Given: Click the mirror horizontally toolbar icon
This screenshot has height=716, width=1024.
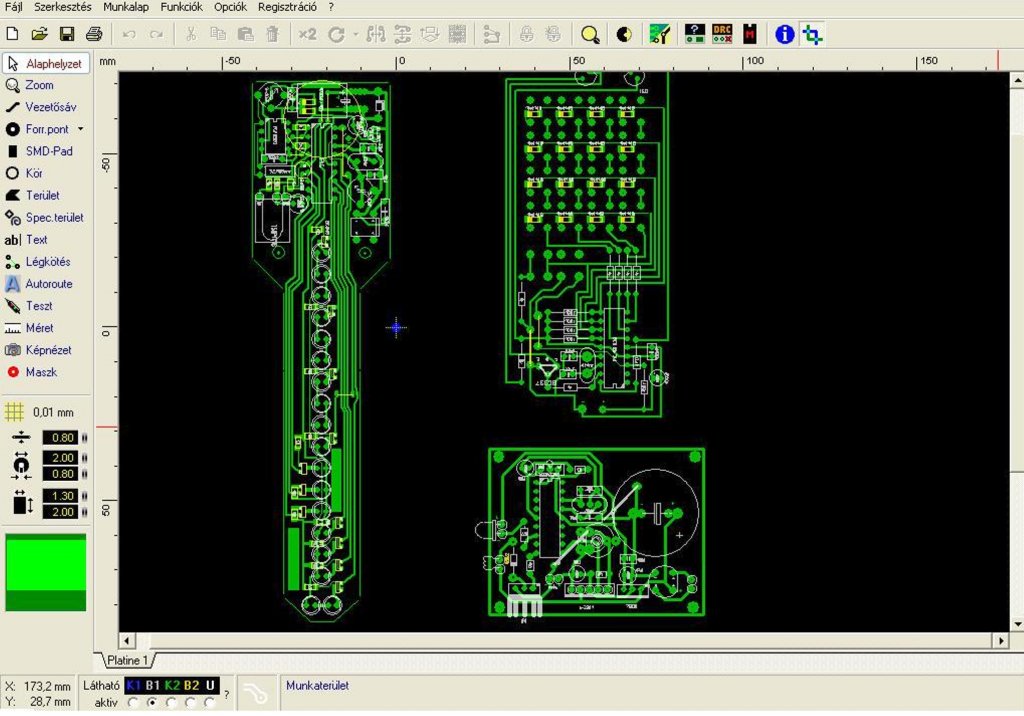Looking at the screenshot, I should pos(376,34).
